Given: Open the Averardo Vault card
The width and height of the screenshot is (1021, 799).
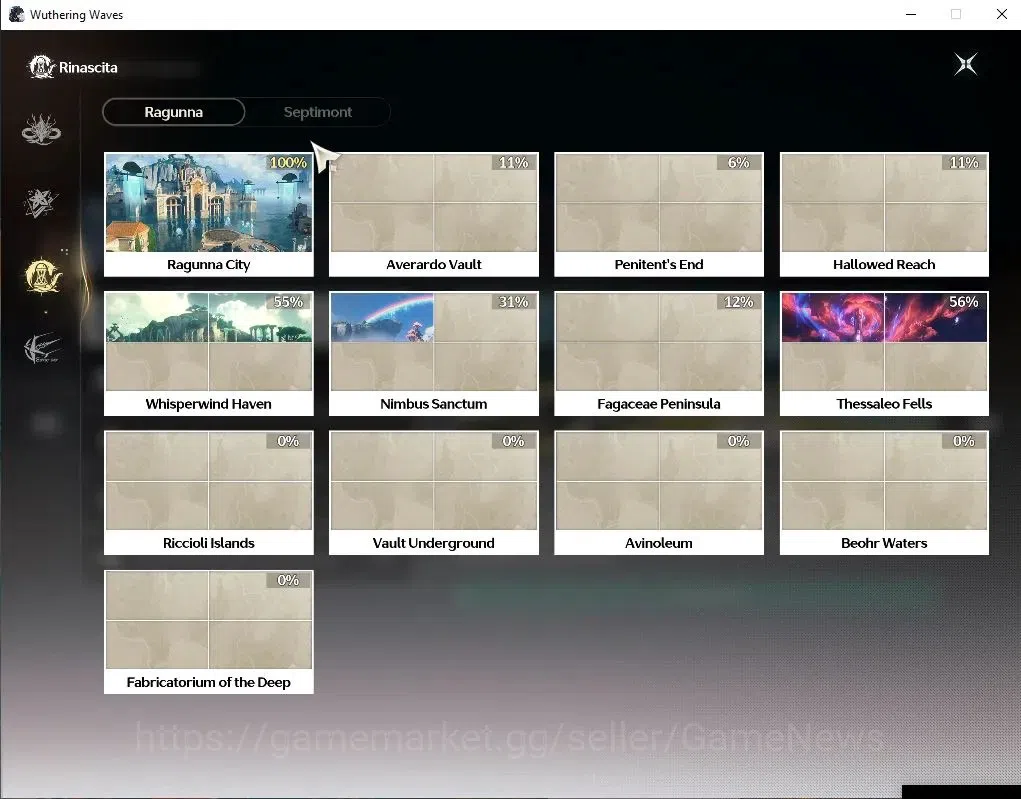Looking at the screenshot, I should point(434,215).
